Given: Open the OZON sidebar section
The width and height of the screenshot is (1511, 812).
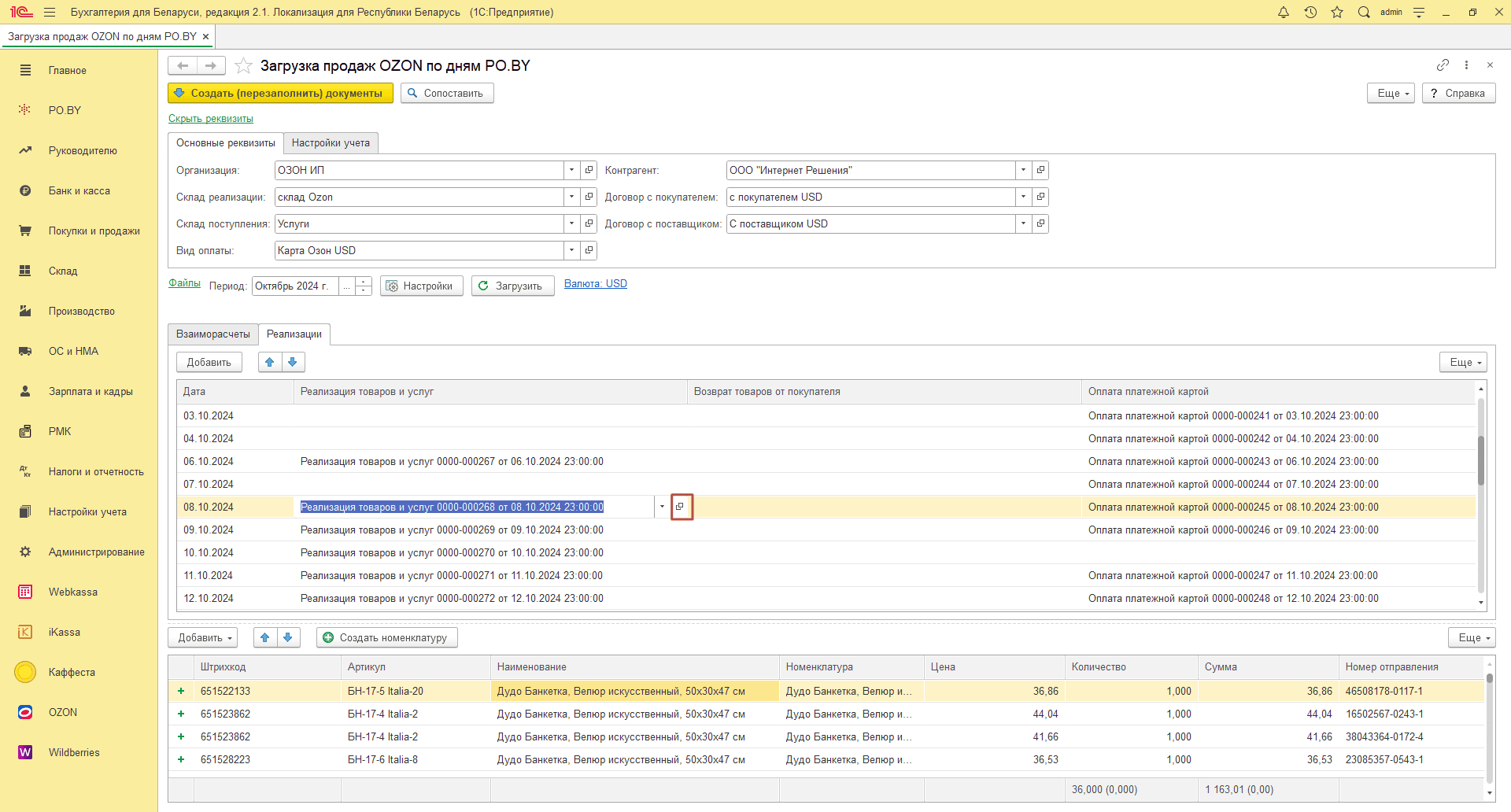Looking at the screenshot, I should [63, 712].
